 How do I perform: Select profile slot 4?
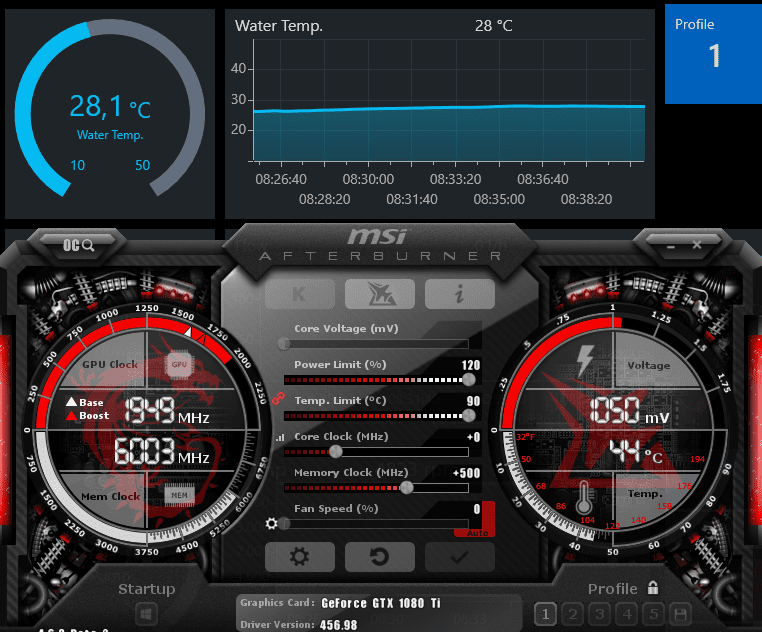click(x=627, y=614)
